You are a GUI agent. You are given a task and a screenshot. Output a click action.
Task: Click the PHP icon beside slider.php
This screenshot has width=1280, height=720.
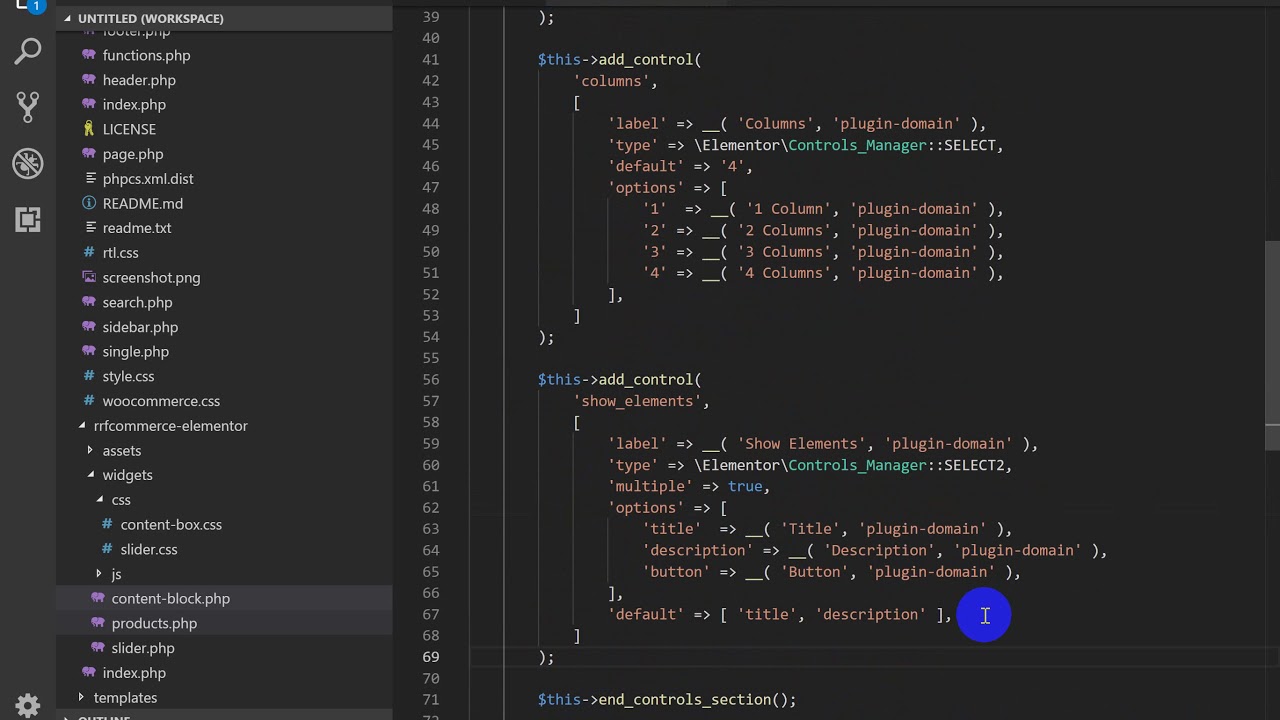98,648
